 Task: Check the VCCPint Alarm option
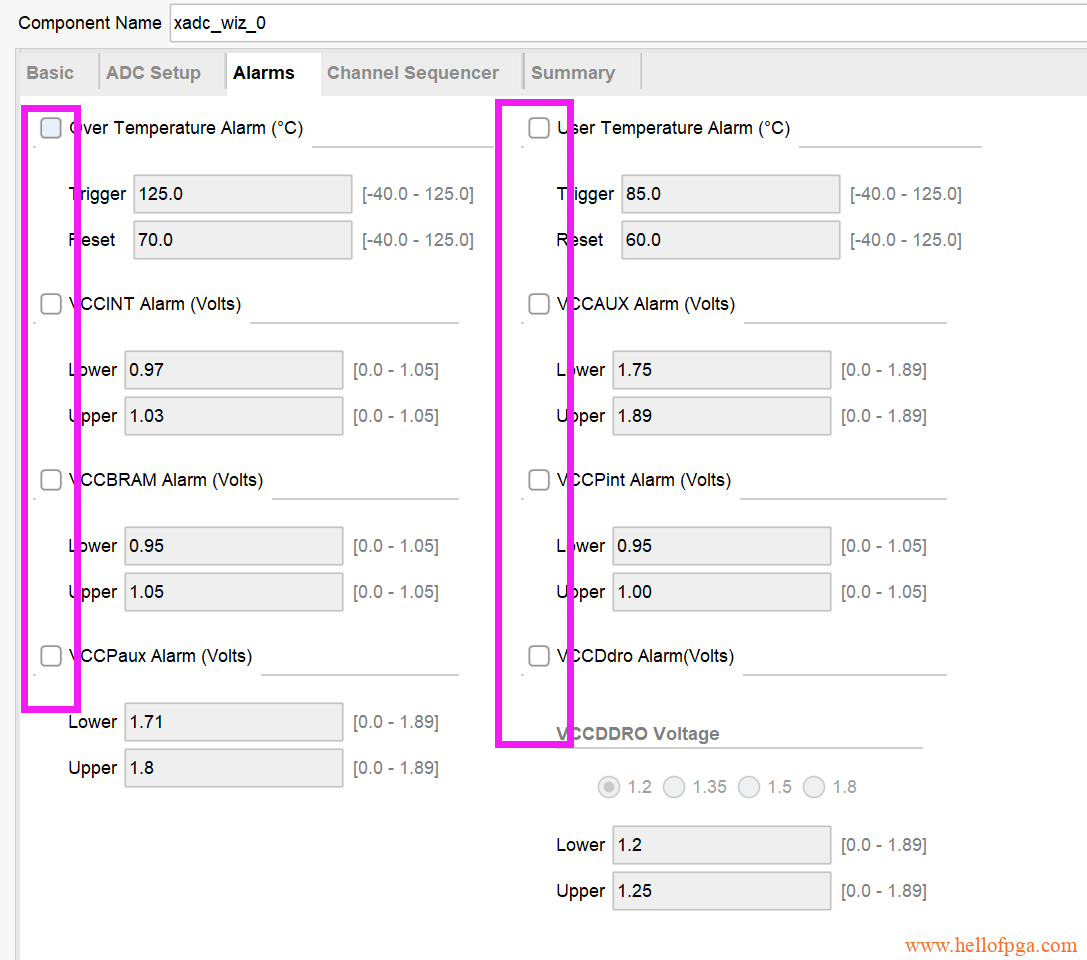539,480
